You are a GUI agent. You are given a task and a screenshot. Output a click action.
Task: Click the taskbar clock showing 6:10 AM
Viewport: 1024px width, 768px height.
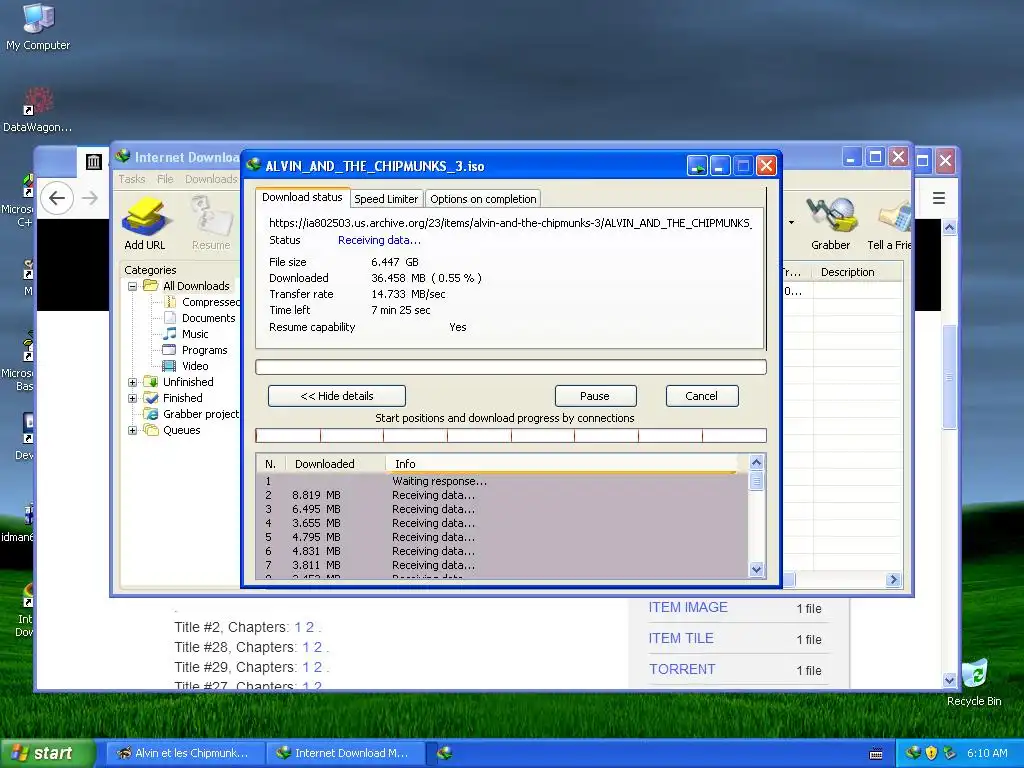point(987,753)
